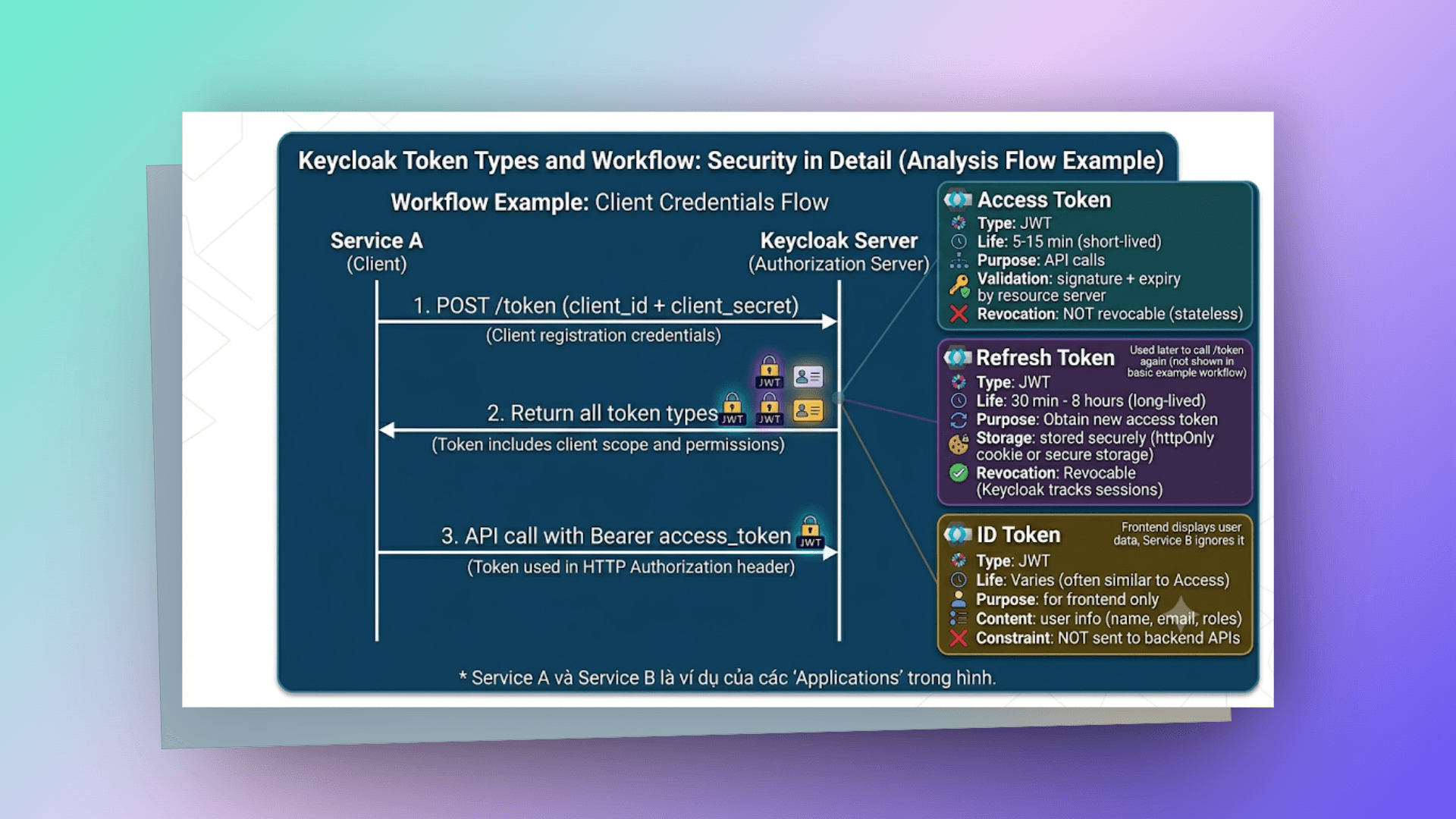Click the clock icon beside Life: 30 min - 8 hours

pyautogui.click(x=959, y=401)
